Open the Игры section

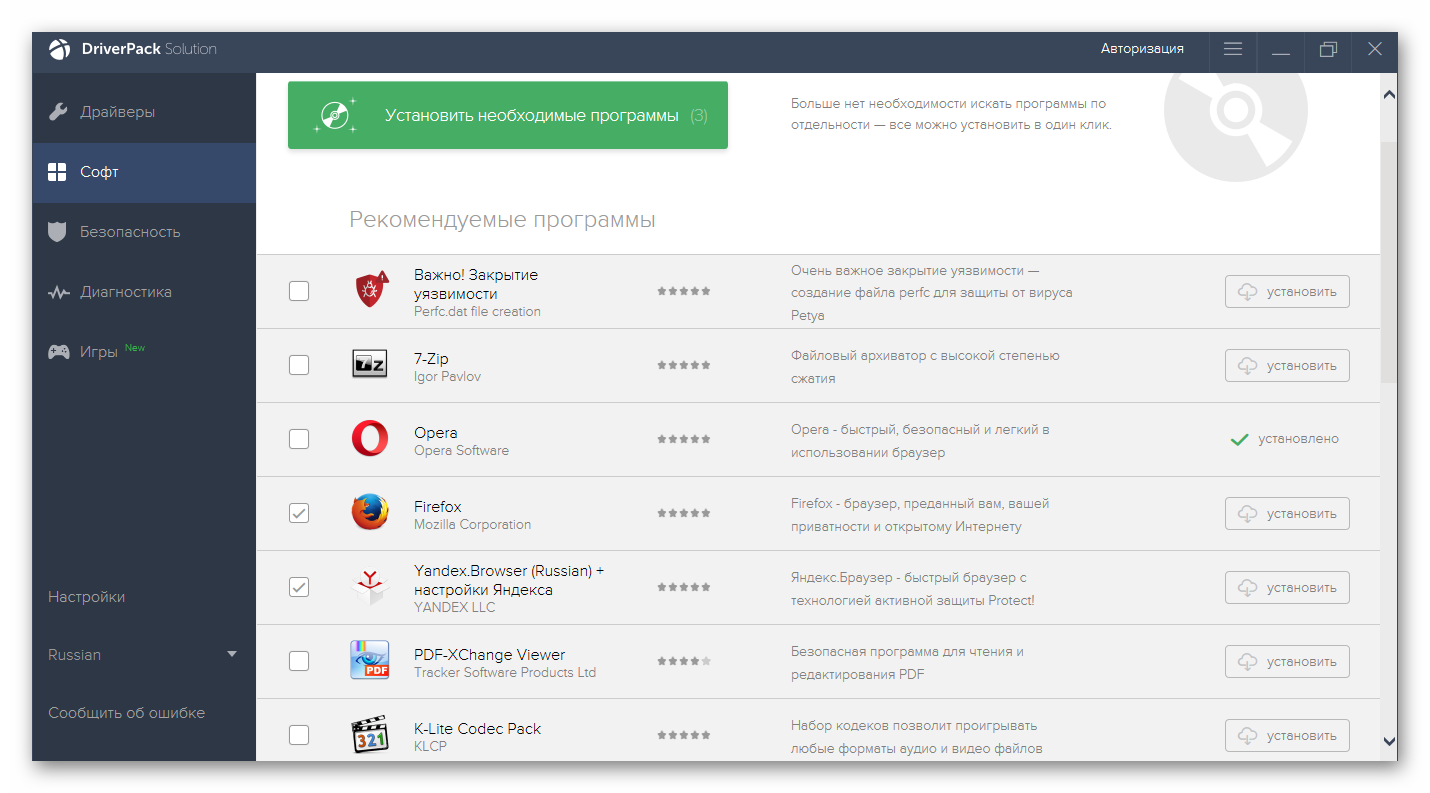pyautogui.click(x=144, y=352)
